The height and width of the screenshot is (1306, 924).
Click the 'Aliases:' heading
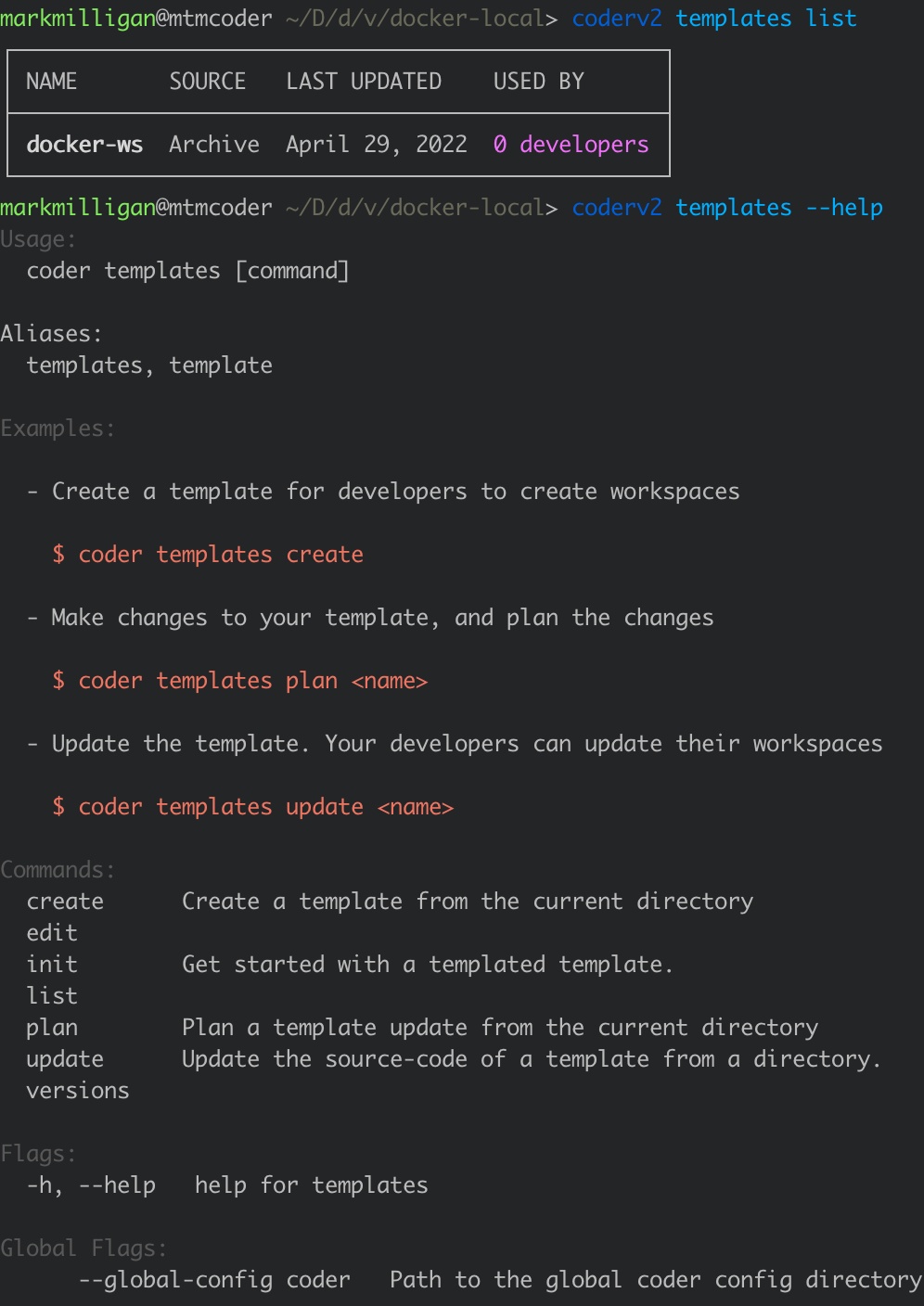52,334
